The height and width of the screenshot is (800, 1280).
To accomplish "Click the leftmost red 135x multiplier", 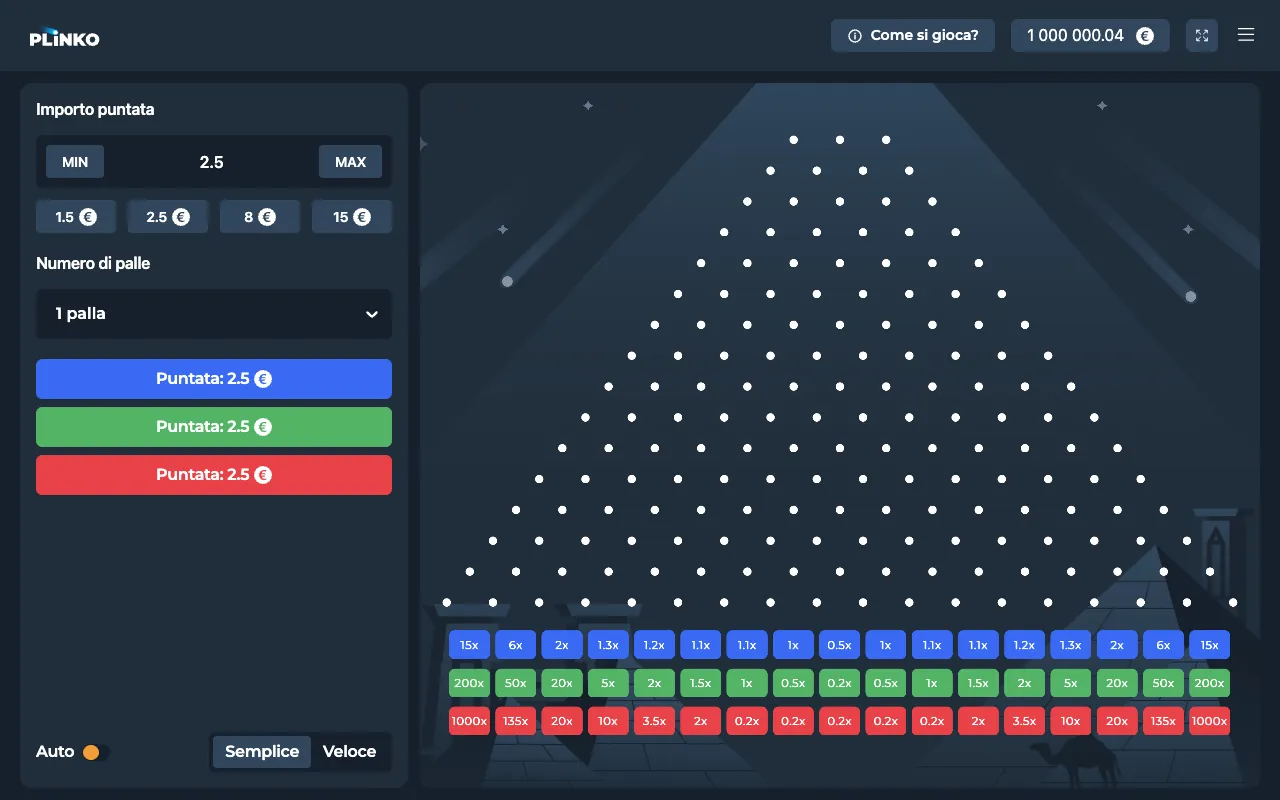I will pos(515,721).
